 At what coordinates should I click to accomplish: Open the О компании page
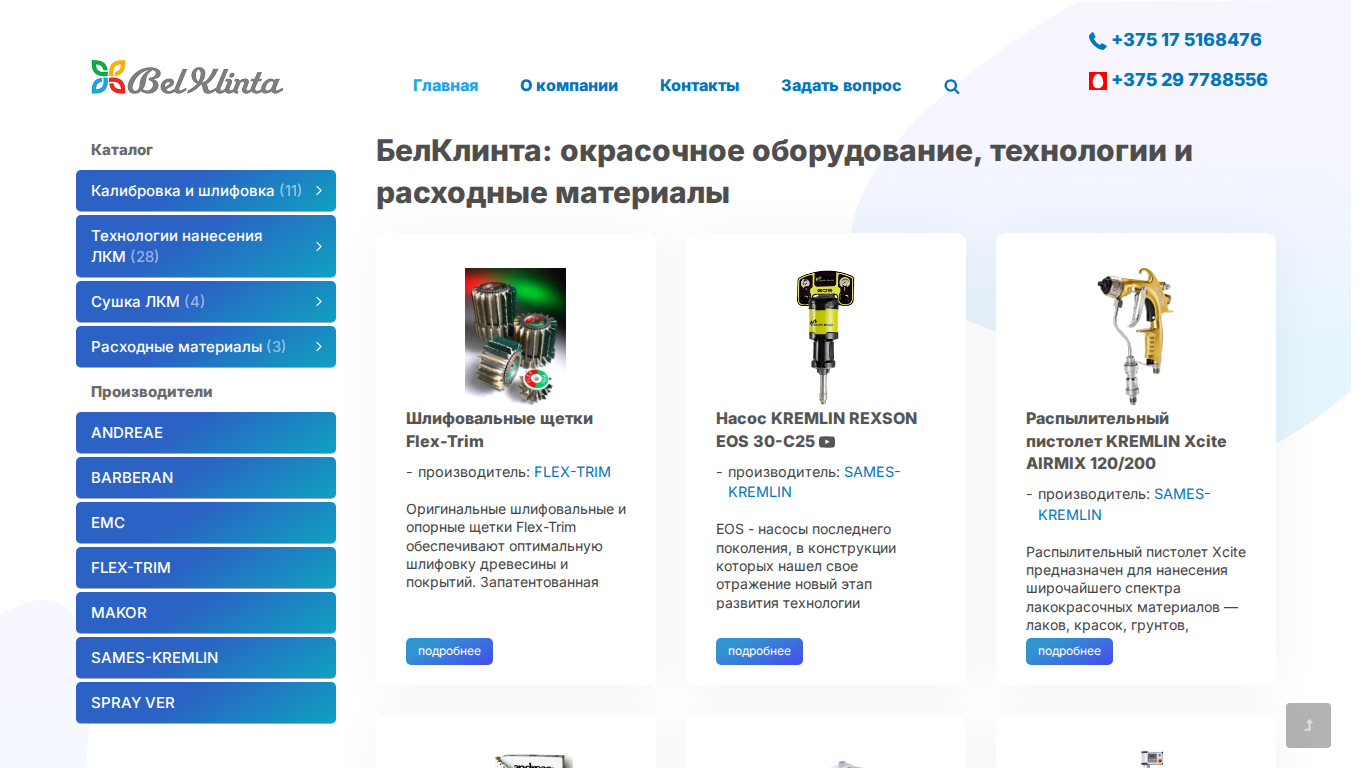coord(569,86)
